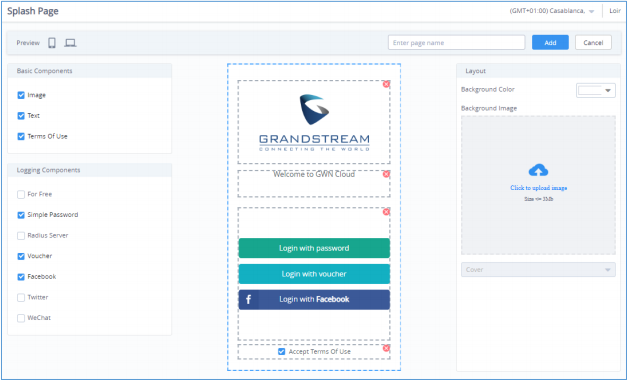628x381 pixels.
Task: Uncheck the Image basic component
Action: [x=21, y=95]
